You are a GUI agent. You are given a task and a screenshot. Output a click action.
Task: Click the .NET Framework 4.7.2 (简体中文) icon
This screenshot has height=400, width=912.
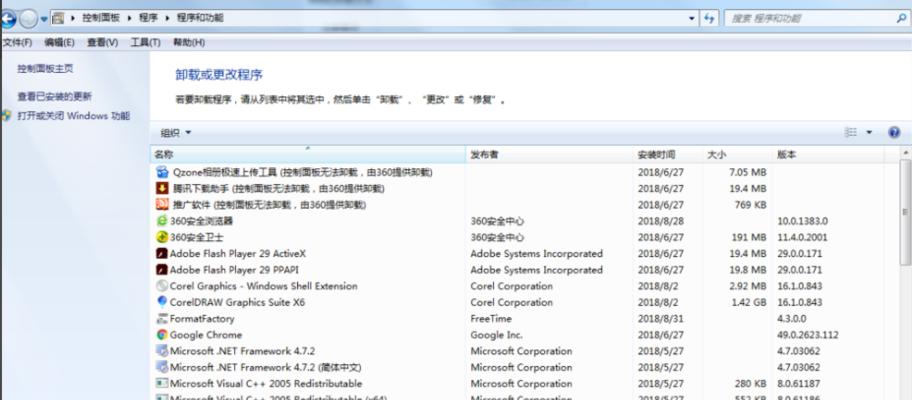tap(162, 367)
